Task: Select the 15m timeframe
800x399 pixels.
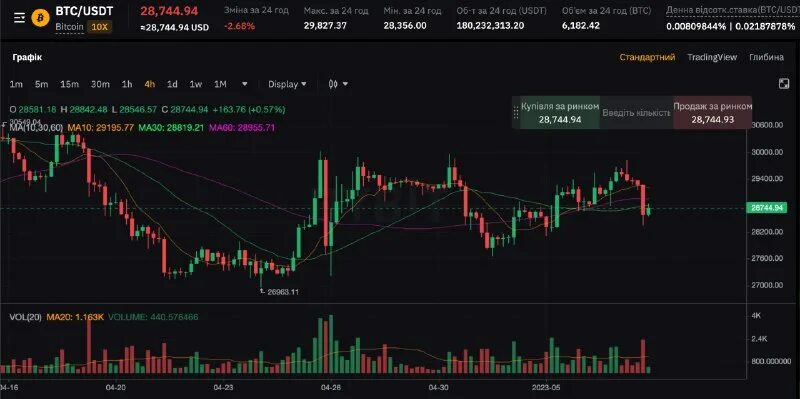Action: coord(69,84)
